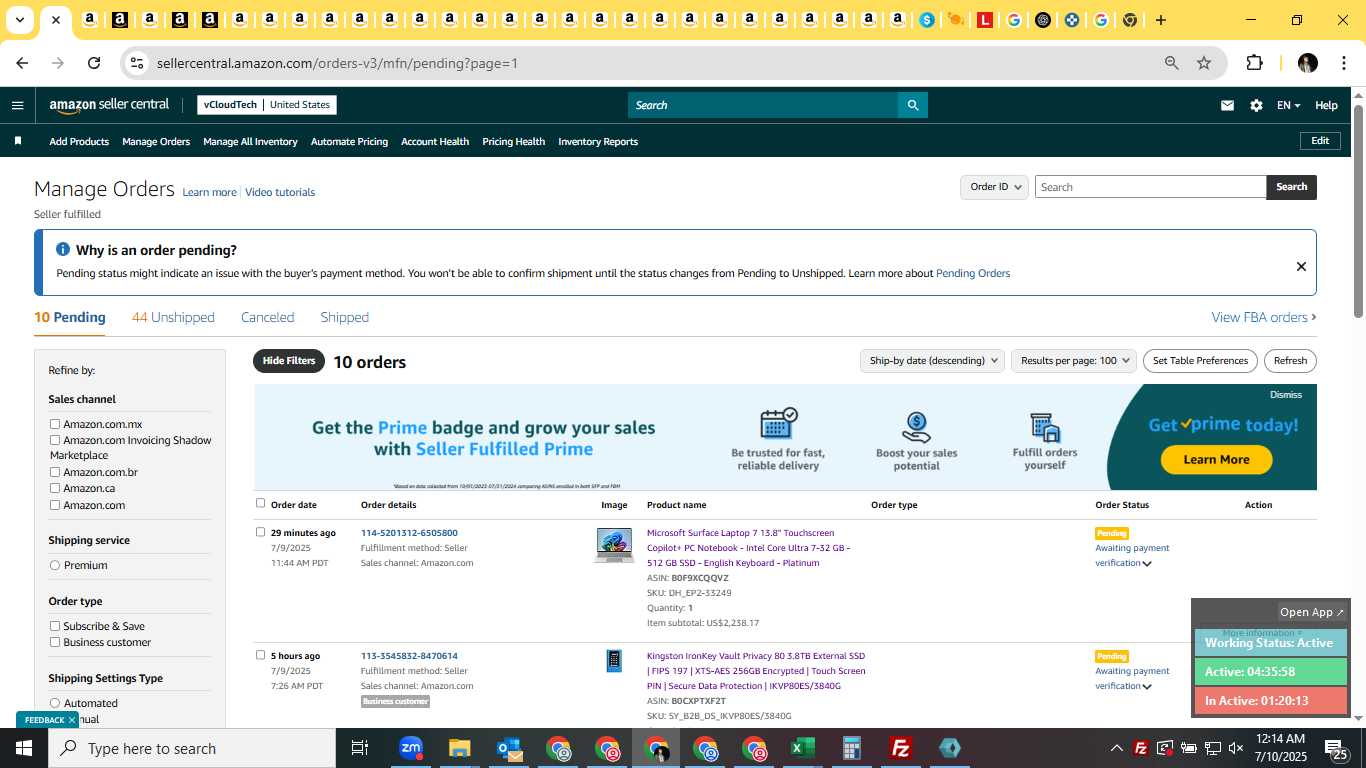Close the 'Why is an order pending' banner
Screen dimensions: 1366x768
click(1301, 266)
